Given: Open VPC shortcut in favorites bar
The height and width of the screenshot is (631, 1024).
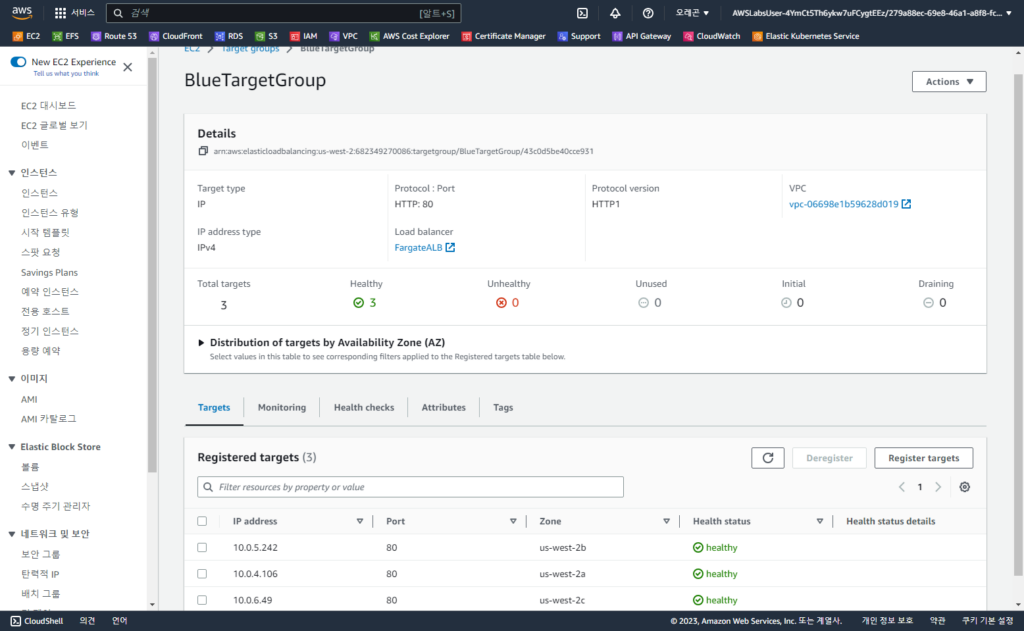Looking at the screenshot, I should click(344, 36).
